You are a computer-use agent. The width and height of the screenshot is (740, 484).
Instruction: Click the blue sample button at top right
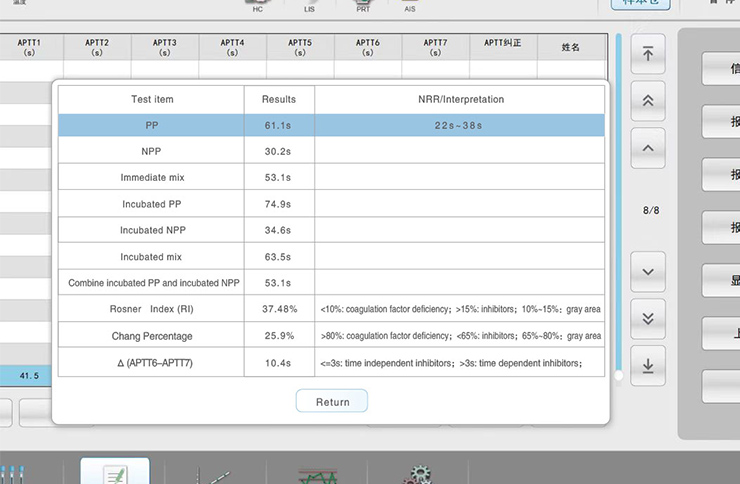pos(640,4)
